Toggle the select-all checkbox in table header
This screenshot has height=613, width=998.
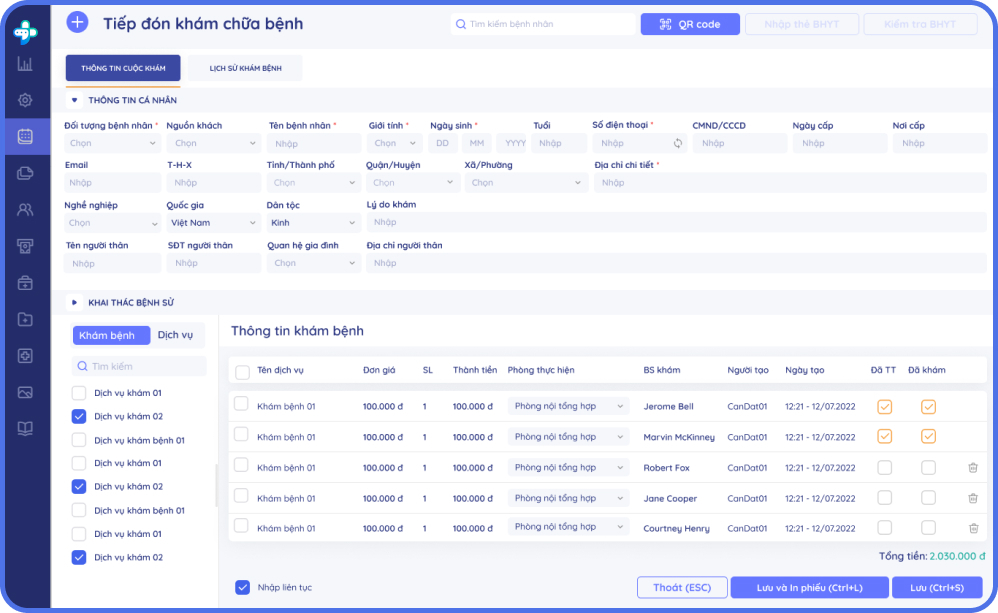point(242,372)
